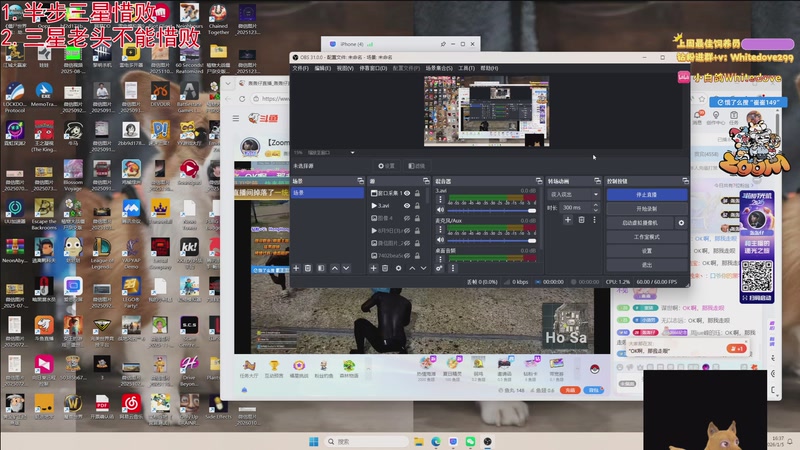The image size is (800, 450).
Task: Move scene up with Scenes panel arrow
Action: [x=335, y=268]
